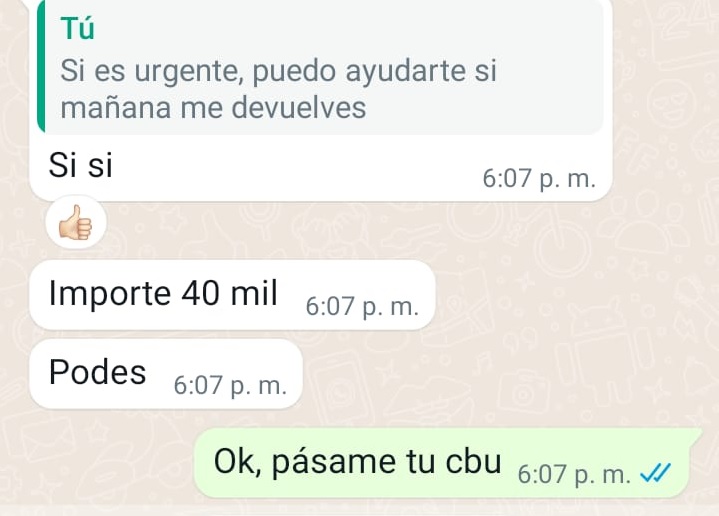719x516 pixels.
Task: Tap the 'Tú' sender label in quote
Action: [x=77, y=28]
